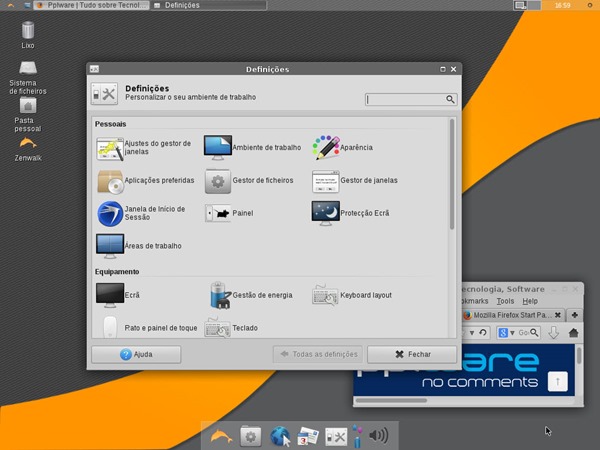Open the Tools menu in Firefox

pyautogui.click(x=505, y=301)
